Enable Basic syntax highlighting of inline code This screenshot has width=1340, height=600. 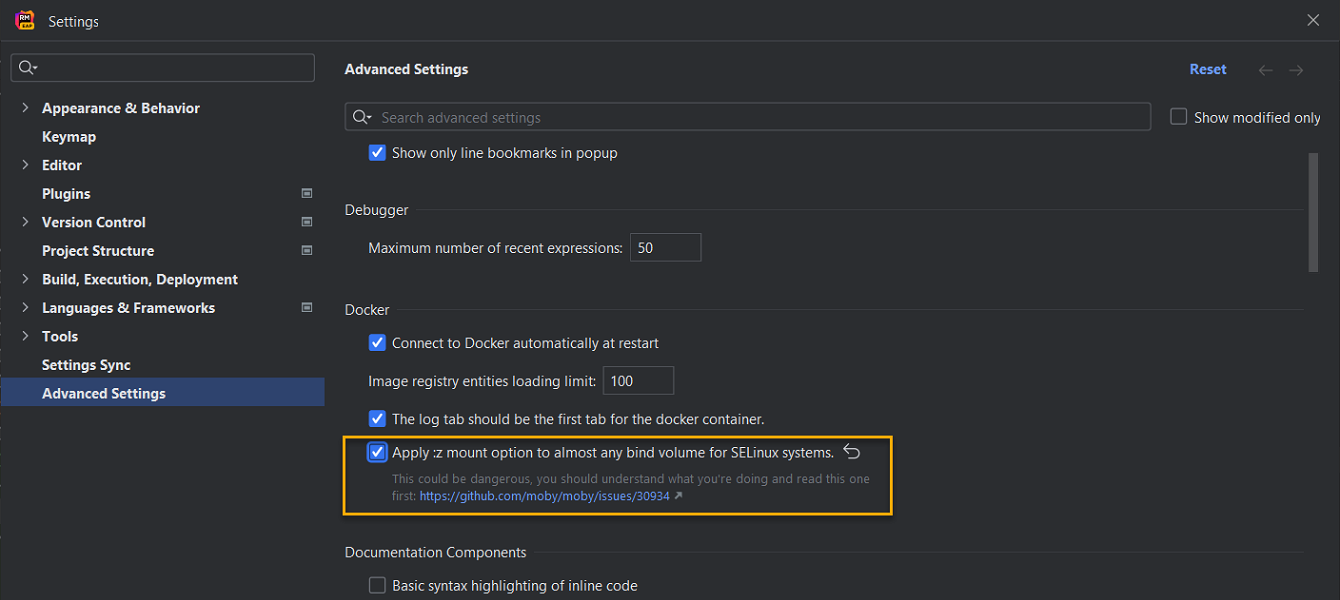(377, 585)
